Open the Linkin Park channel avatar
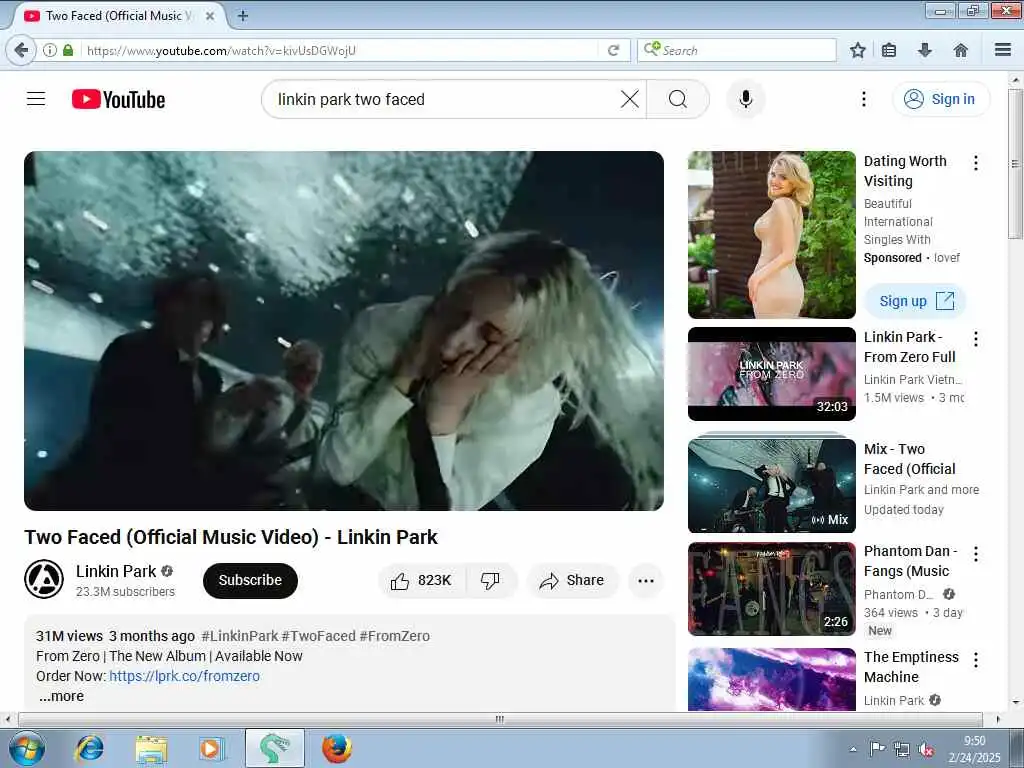 click(x=44, y=579)
